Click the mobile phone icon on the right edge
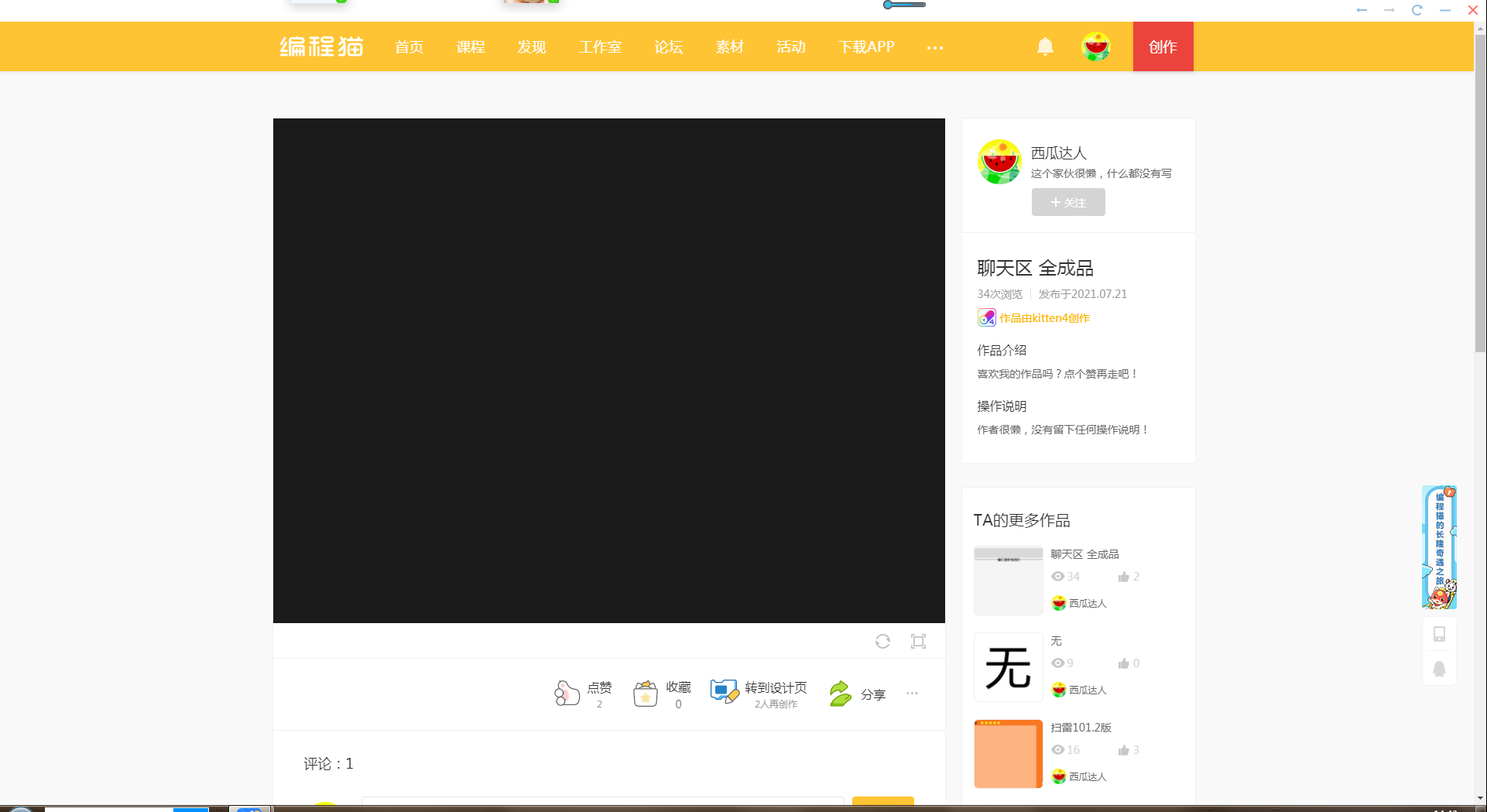The height and width of the screenshot is (812, 1487). (x=1439, y=634)
